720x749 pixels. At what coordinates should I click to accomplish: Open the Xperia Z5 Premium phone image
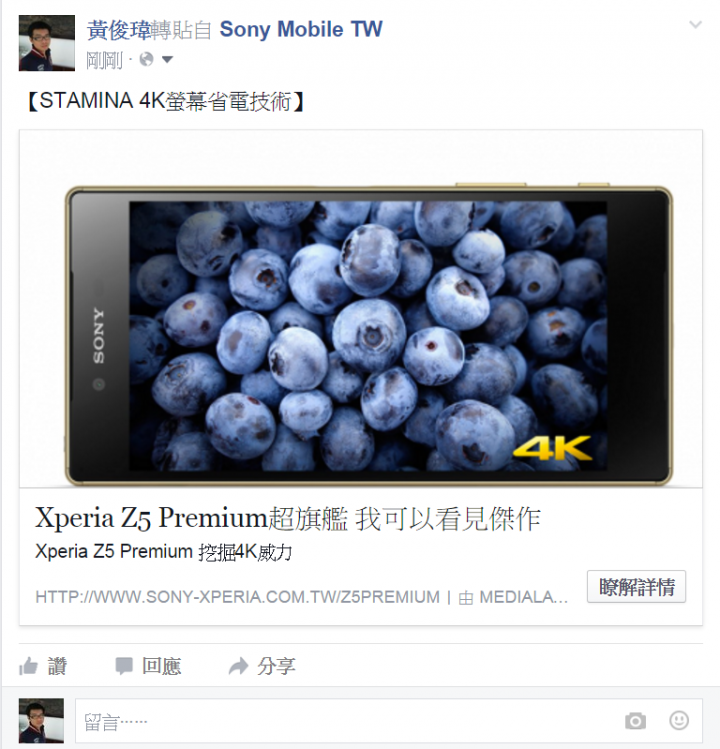pyautogui.click(x=361, y=309)
